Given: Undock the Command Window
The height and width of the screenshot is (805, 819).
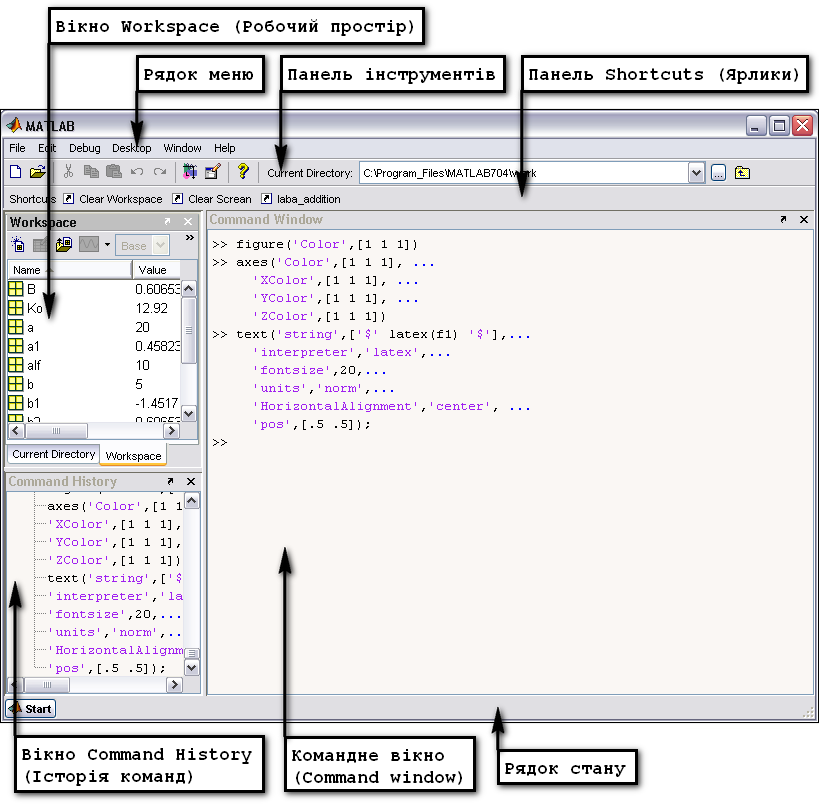Looking at the screenshot, I should (x=783, y=219).
